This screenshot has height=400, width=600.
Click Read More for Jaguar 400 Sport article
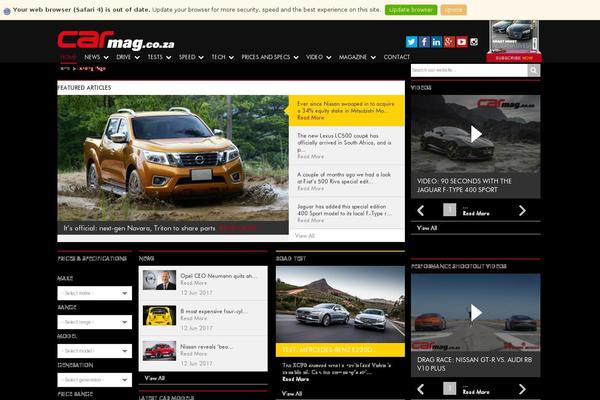[x=310, y=220]
